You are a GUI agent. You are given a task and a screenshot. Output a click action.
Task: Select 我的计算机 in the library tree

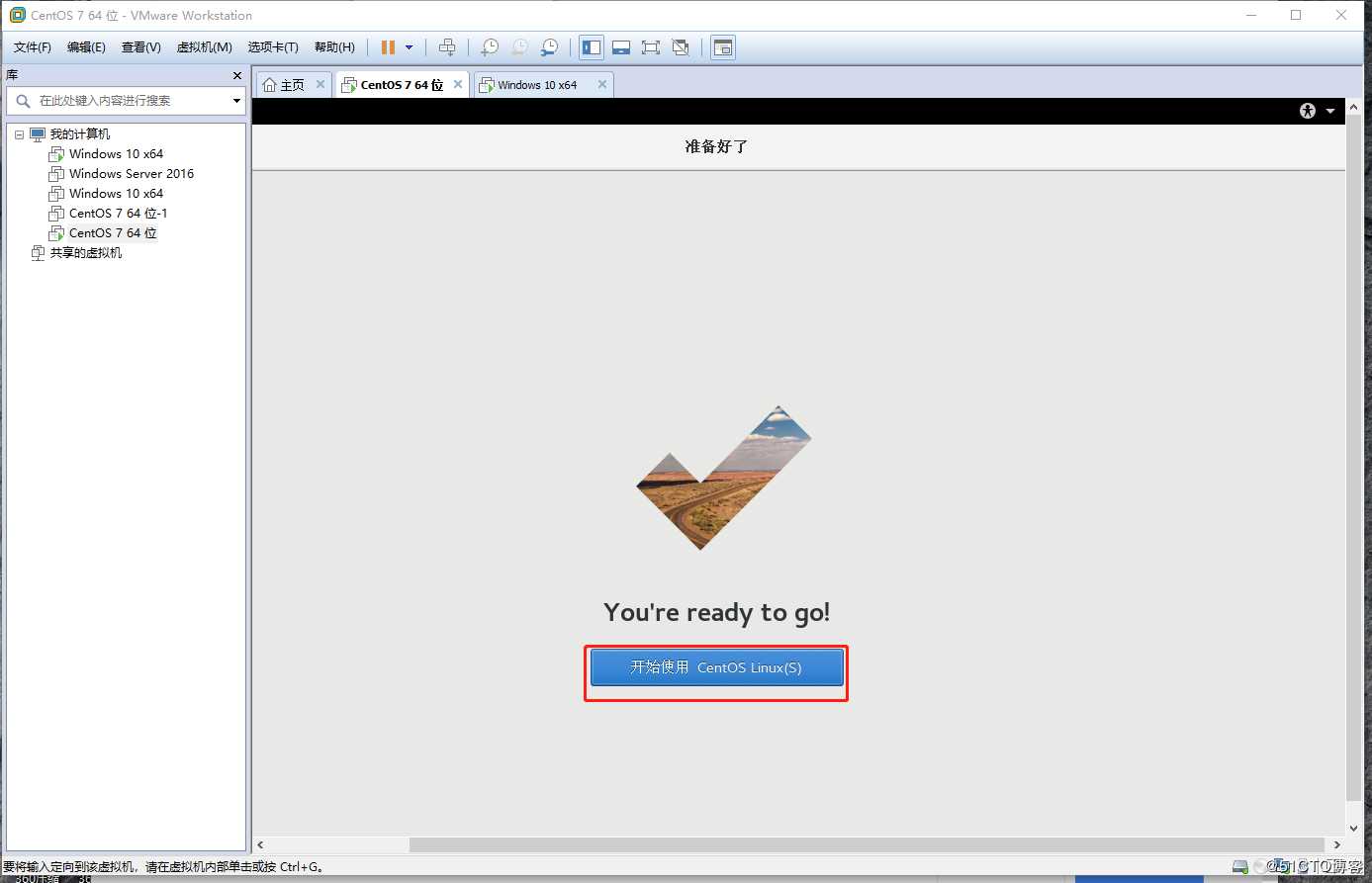[80, 134]
